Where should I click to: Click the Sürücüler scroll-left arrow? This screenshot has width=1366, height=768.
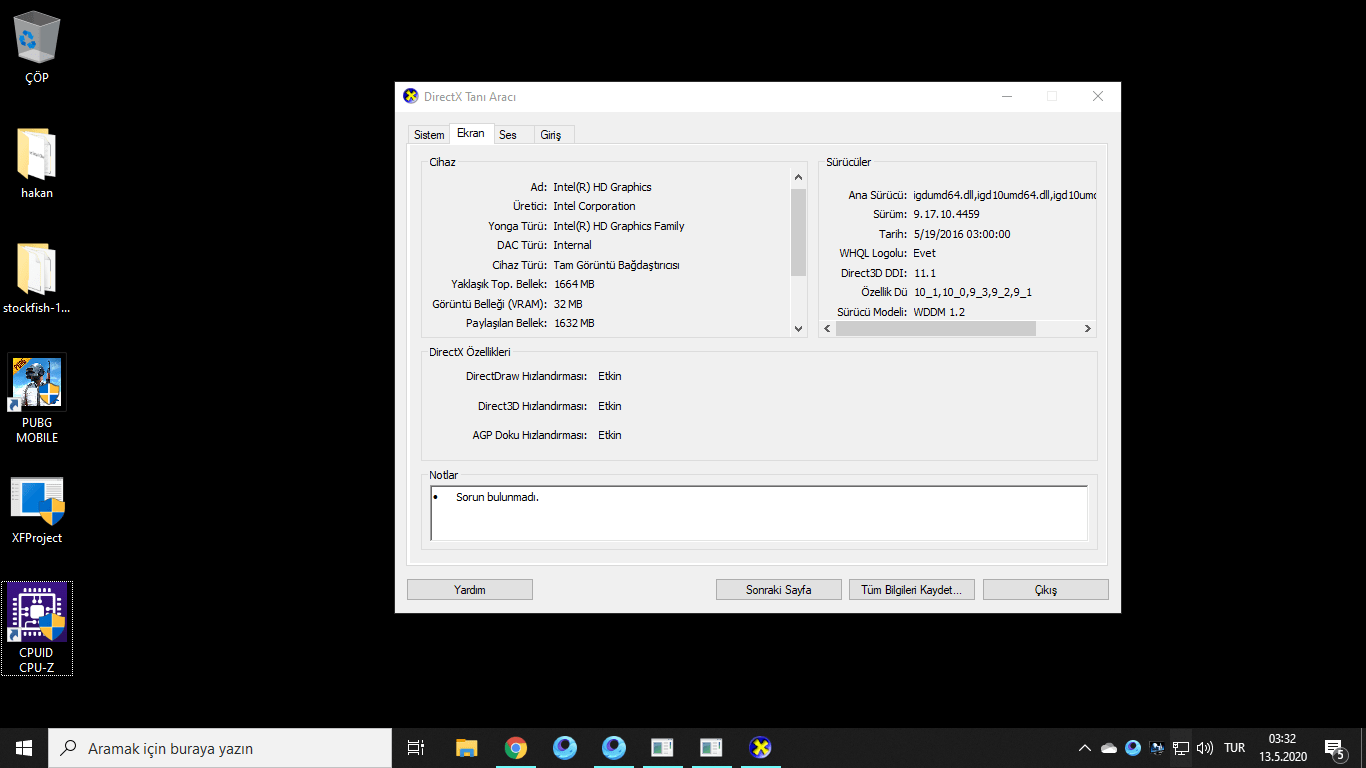click(x=828, y=328)
